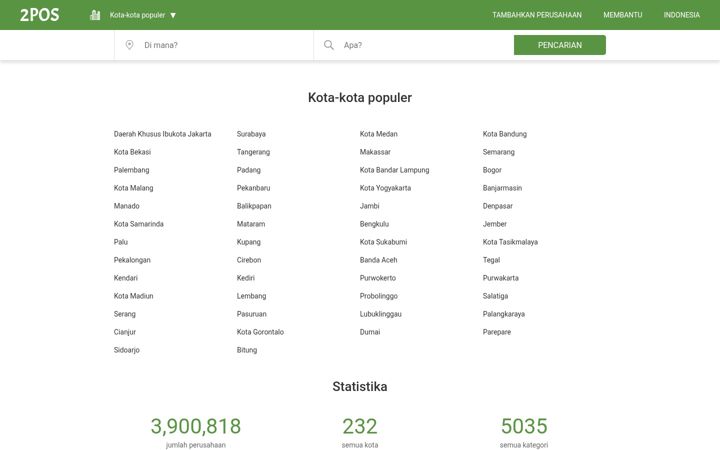The image size is (720, 450).
Task: Visit the Denpasar link
Action: [x=498, y=206]
